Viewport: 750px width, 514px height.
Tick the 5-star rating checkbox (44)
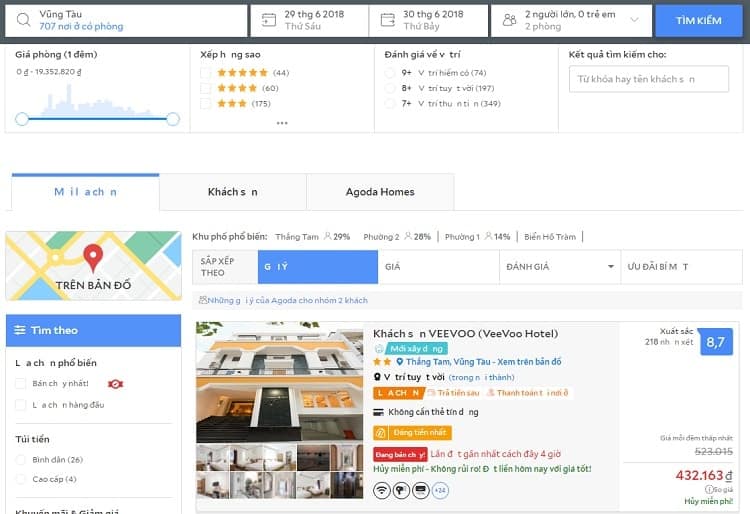(206, 73)
